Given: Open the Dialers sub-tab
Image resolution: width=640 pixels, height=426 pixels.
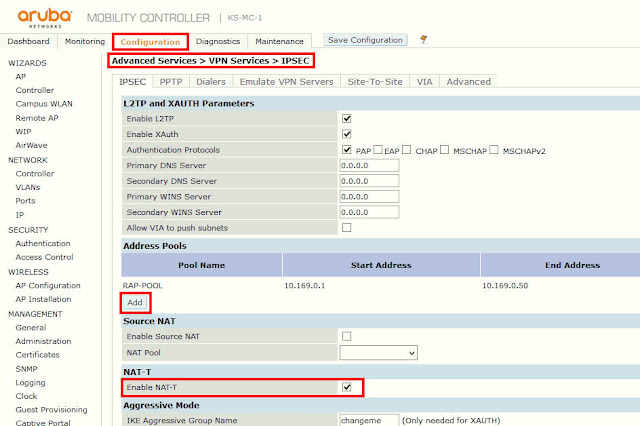Looking at the screenshot, I should [x=211, y=82].
